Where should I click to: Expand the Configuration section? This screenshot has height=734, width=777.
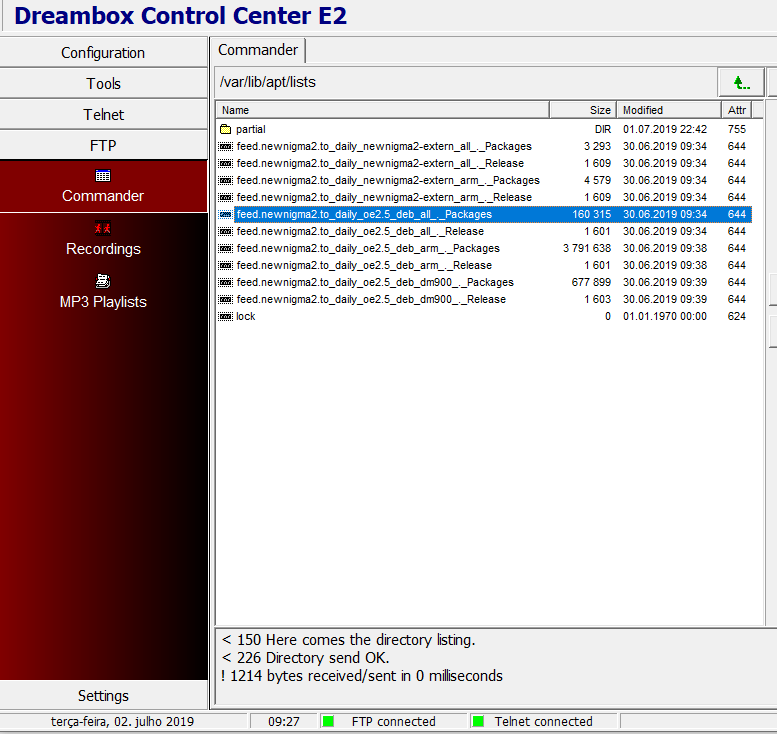[x=103, y=53]
